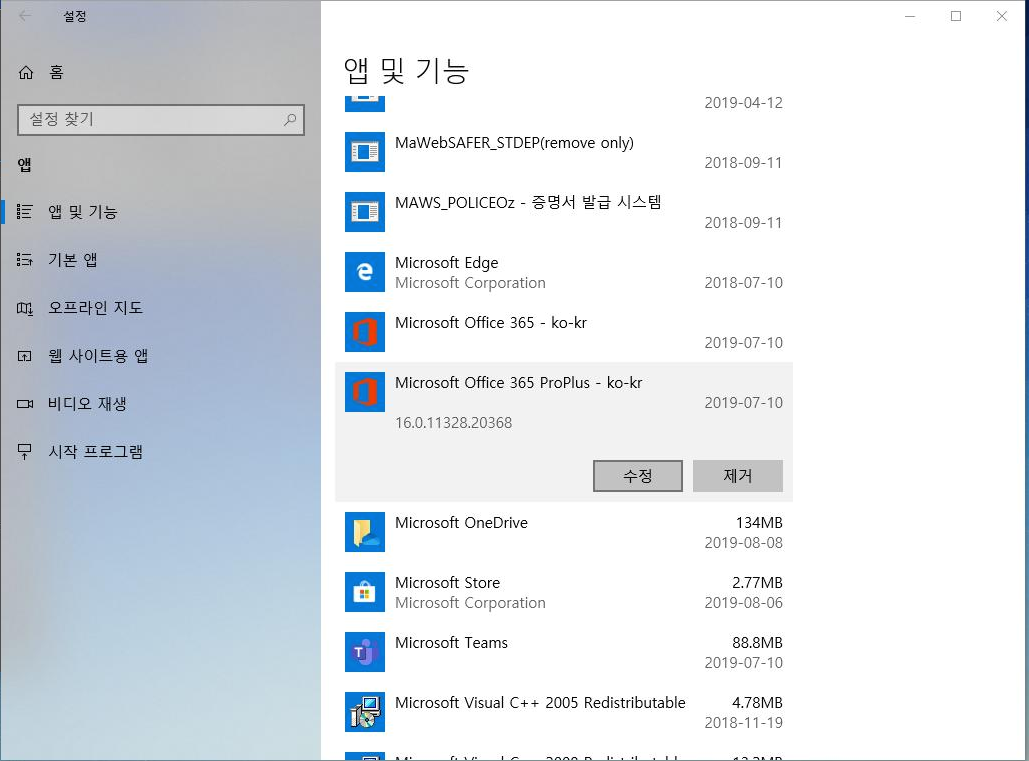Click the date 2018-11-19
The width and height of the screenshot is (1029, 761).
[744, 722]
